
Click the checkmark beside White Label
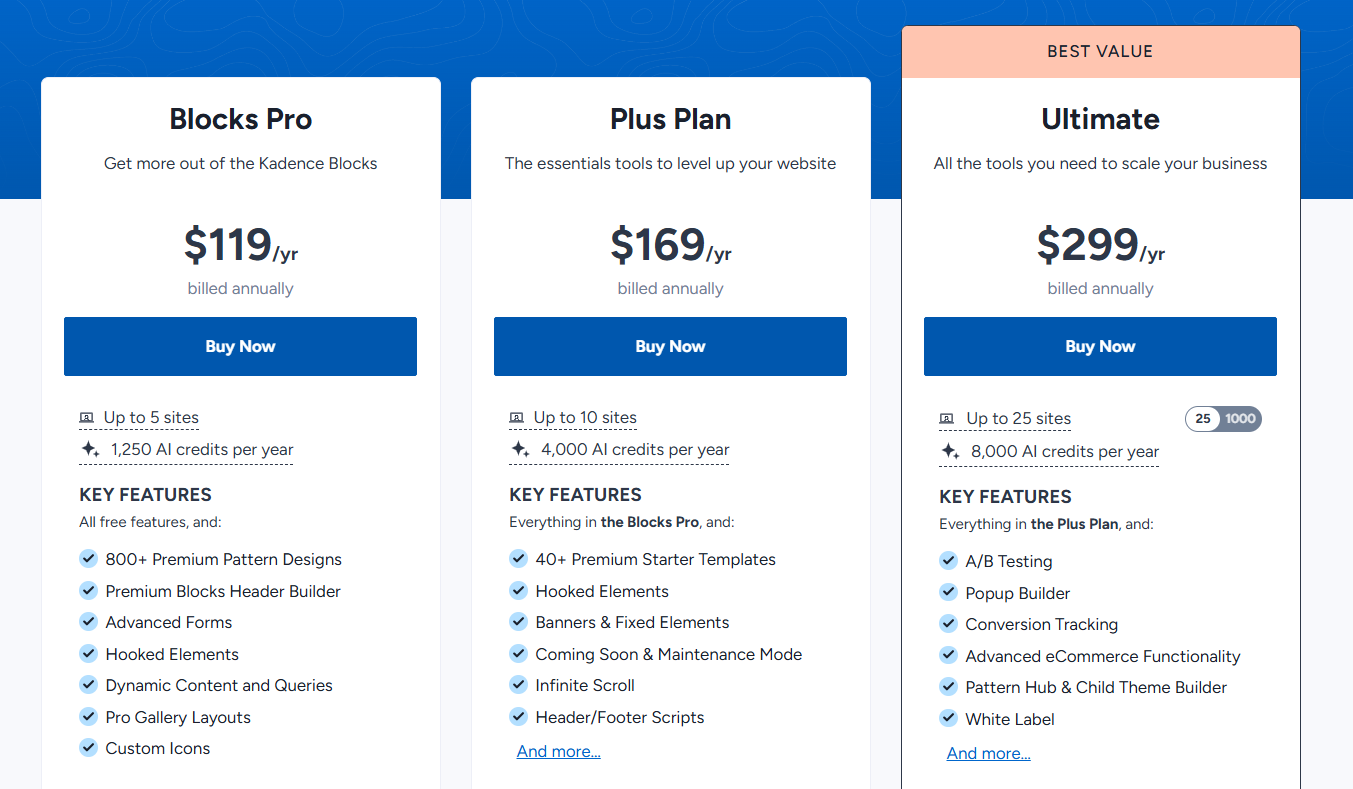click(948, 718)
